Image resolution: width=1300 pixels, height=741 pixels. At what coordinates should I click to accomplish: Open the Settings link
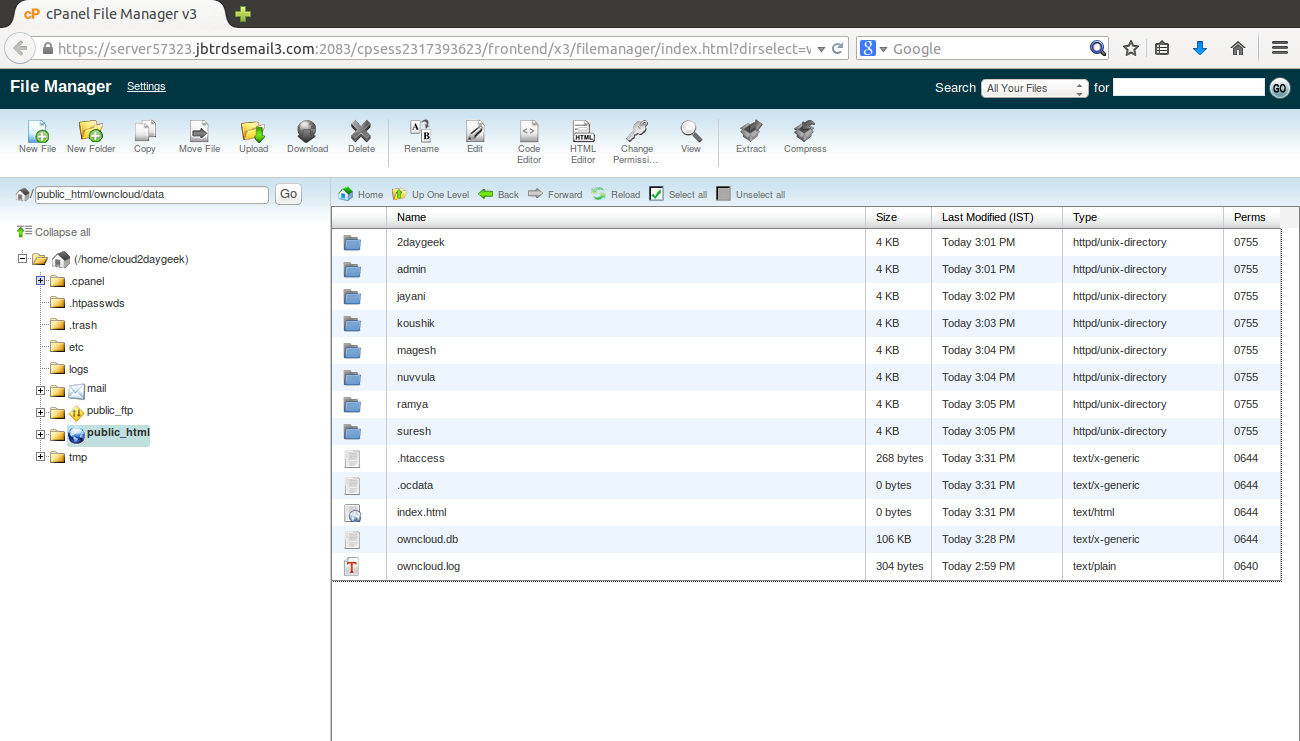coord(146,87)
